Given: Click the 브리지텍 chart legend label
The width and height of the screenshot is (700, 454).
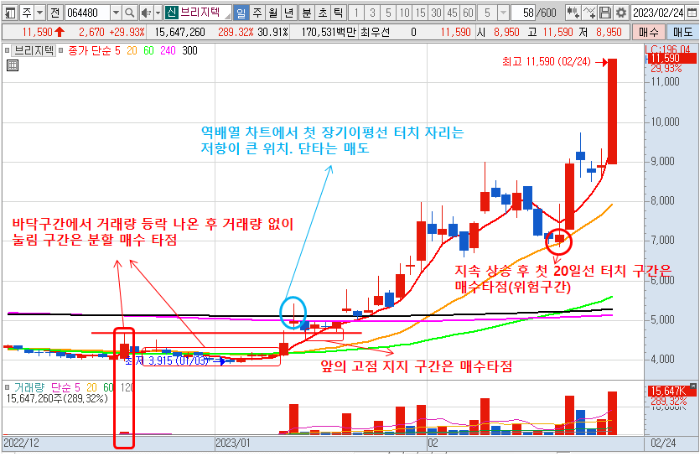Looking at the screenshot, I should click(34, 51).
